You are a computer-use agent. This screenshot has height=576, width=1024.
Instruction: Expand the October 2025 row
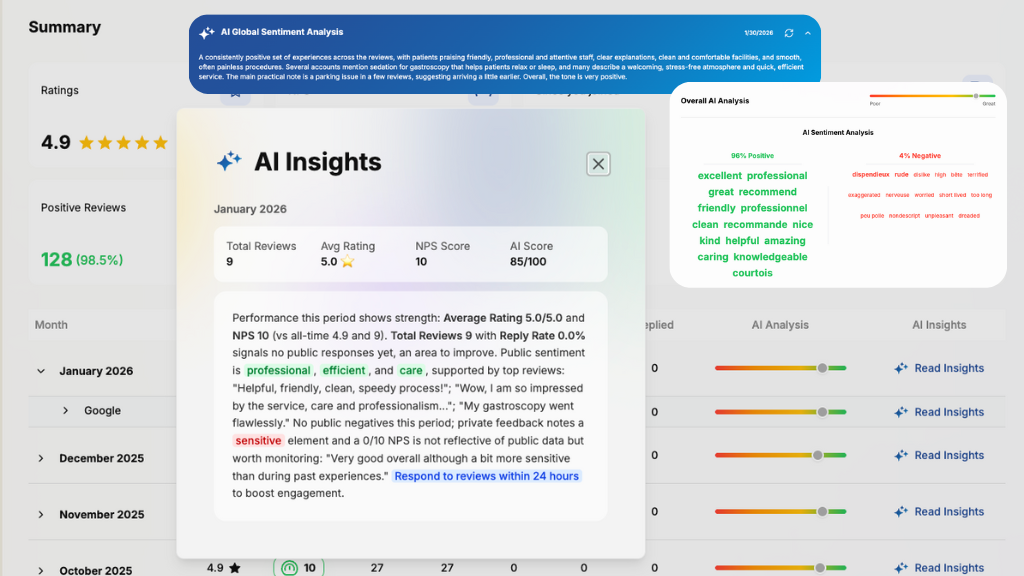click(40, 568)
